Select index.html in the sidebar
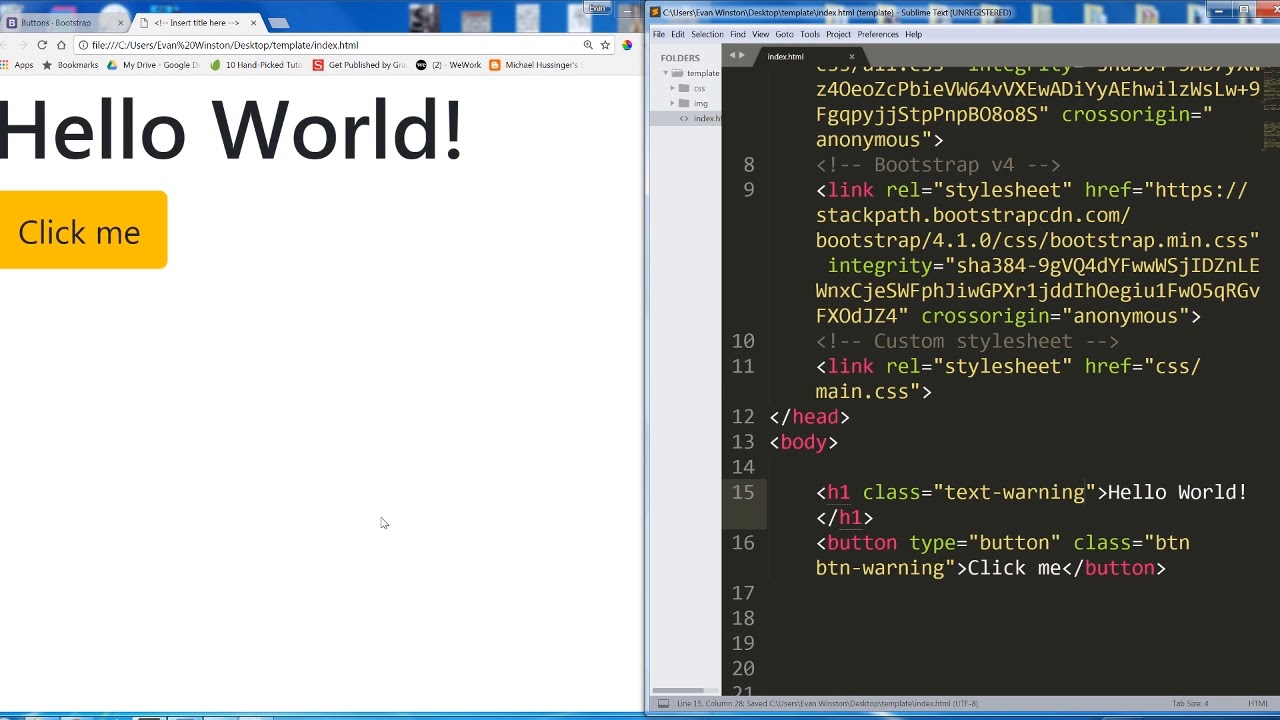This screenshot has width=1280, height=720. pyautogui.click(x=700, y=118)
